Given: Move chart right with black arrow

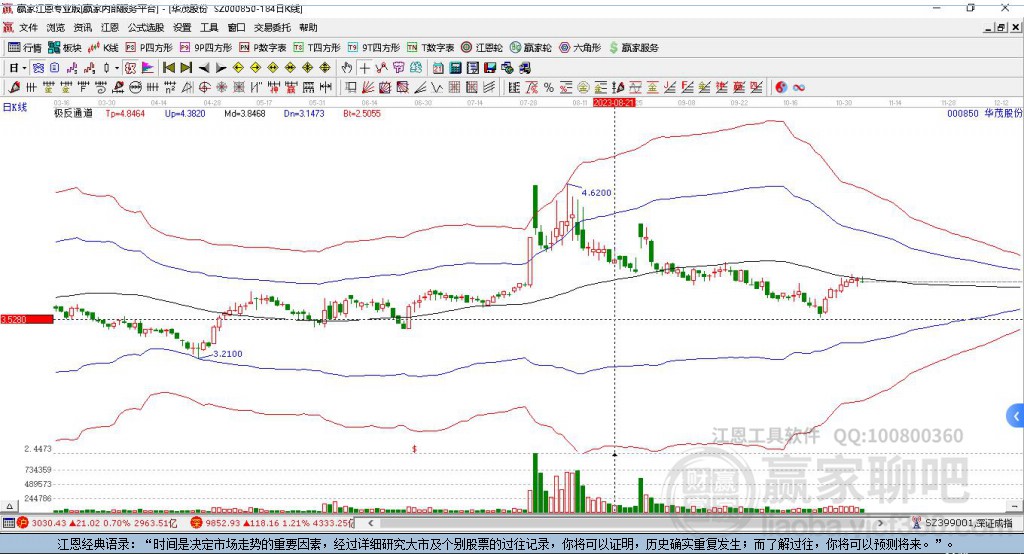Looking at the screenshot, I should click(221, 68).
